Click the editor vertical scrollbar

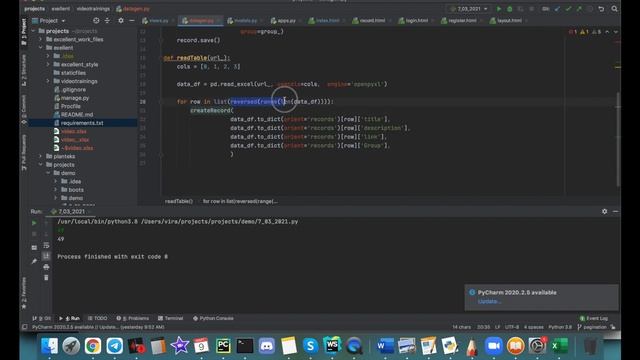click(x=618, y=139)
